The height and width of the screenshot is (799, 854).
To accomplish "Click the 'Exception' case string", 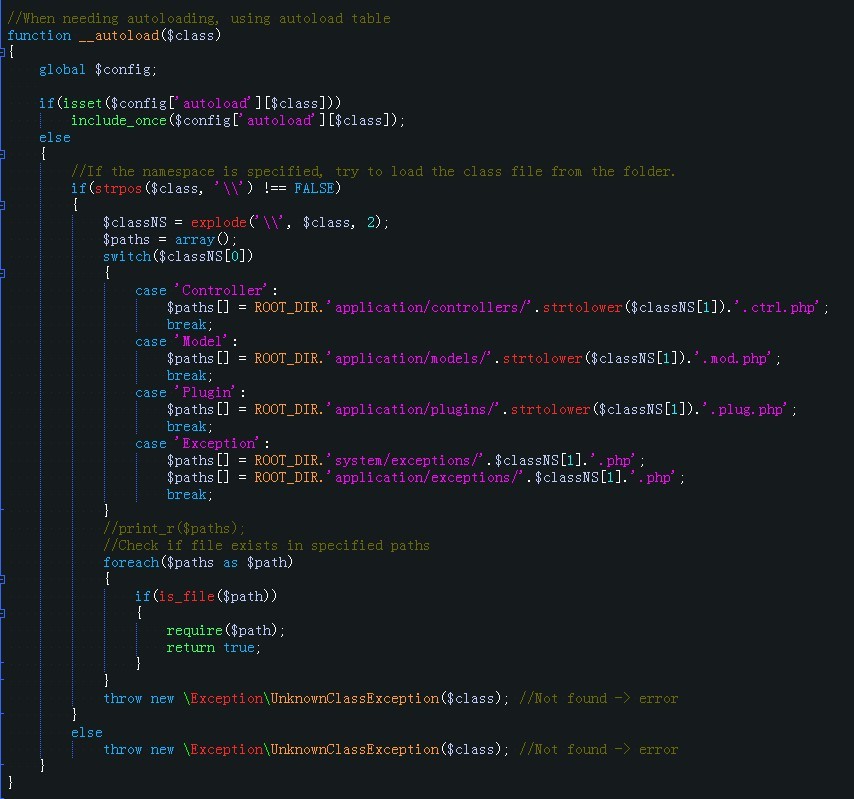I will [217, 444].
